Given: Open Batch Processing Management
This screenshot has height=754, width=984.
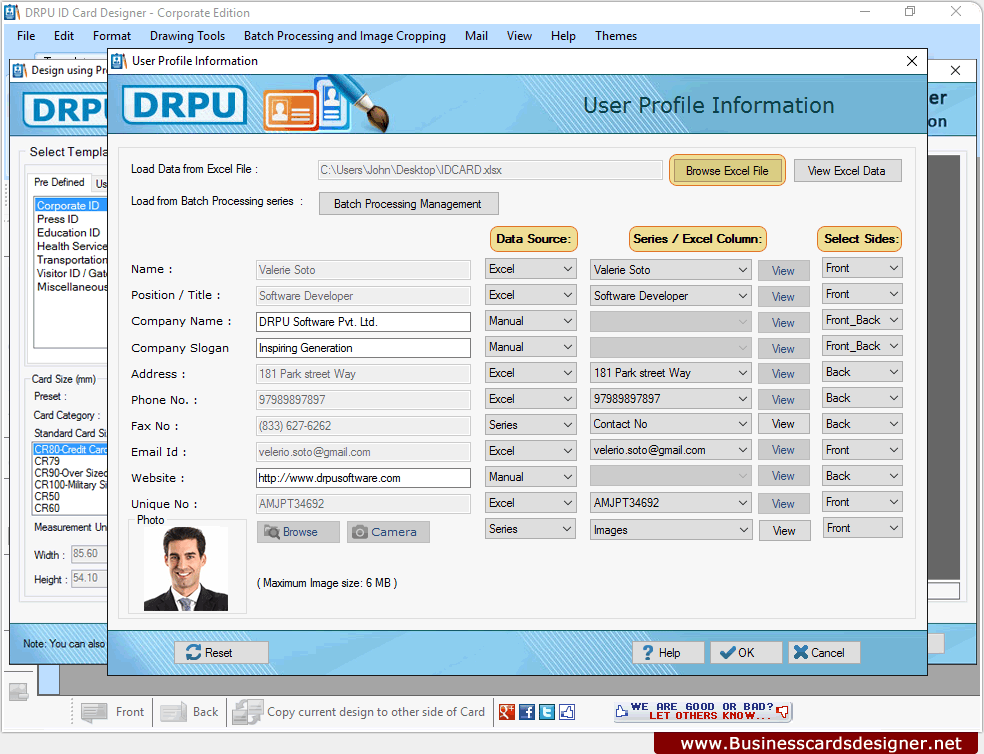Looking at the screenshot, I should click(408, 204).
